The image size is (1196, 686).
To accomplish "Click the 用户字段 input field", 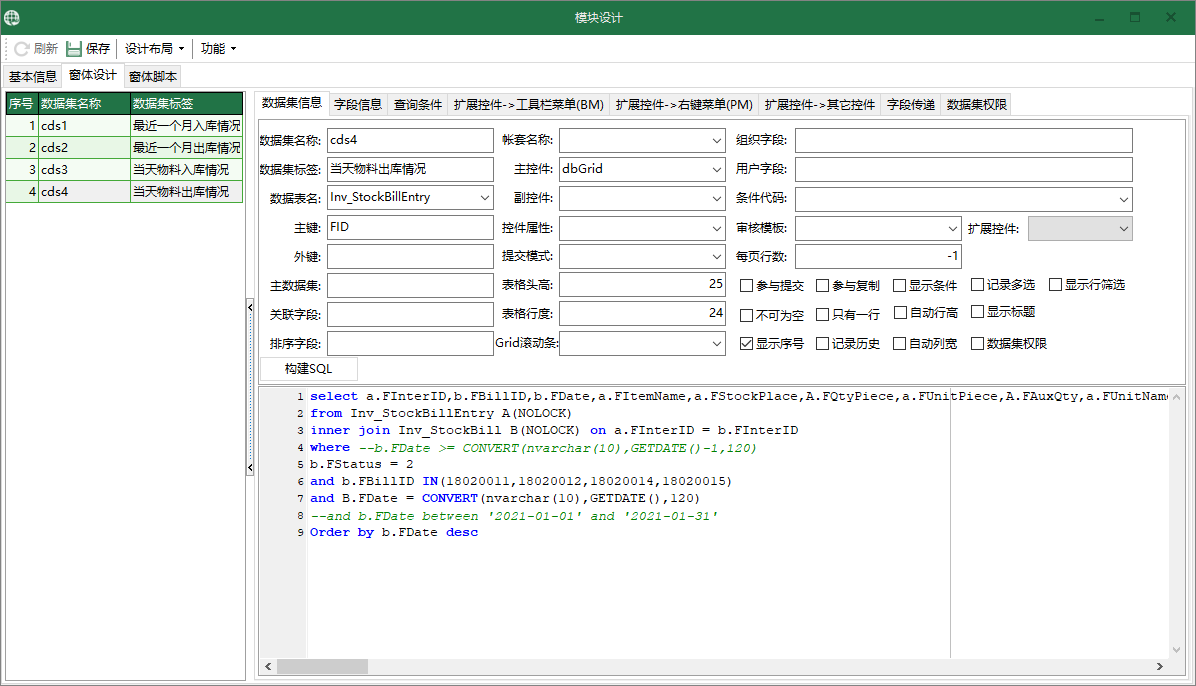I will 963,169.
